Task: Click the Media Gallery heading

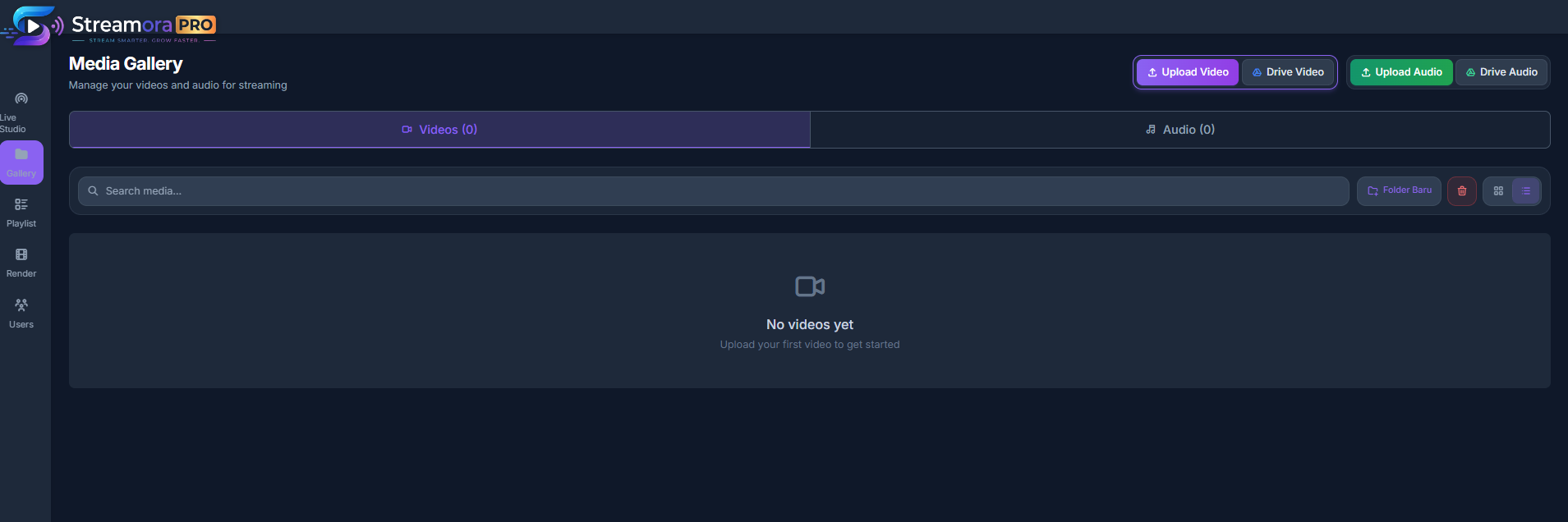Action: 126,64
